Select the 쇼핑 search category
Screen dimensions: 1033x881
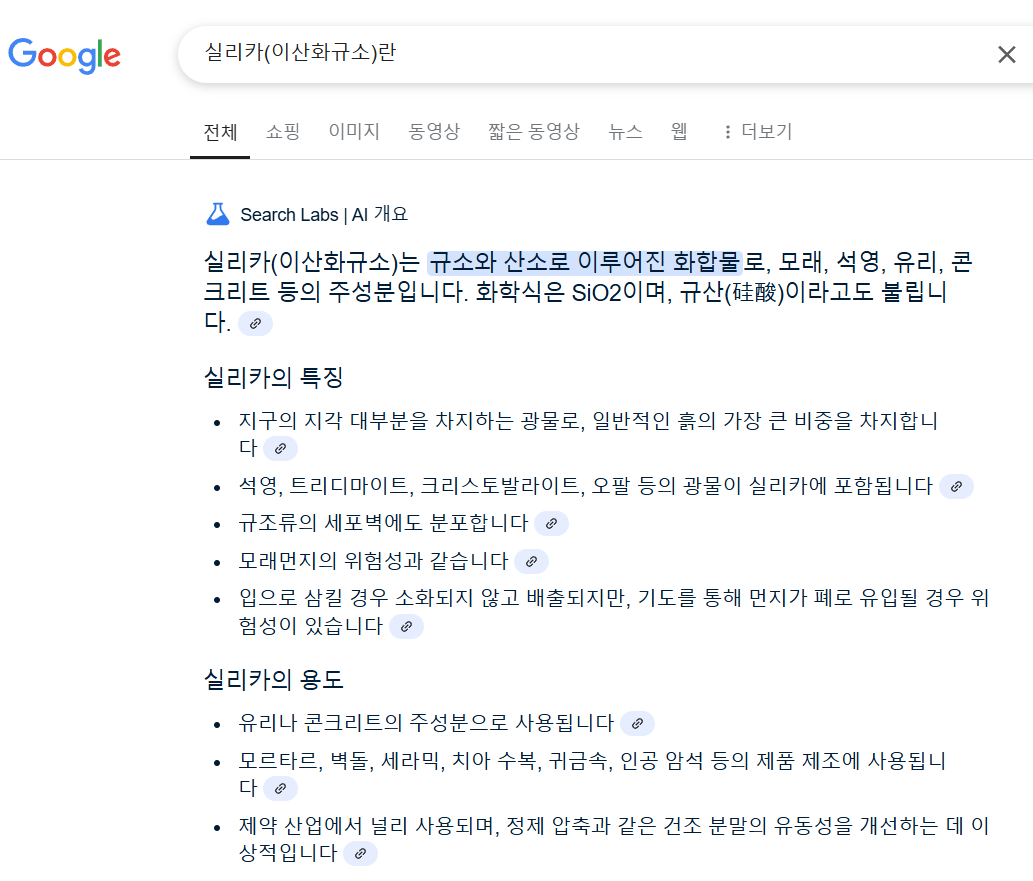point(283,131)
